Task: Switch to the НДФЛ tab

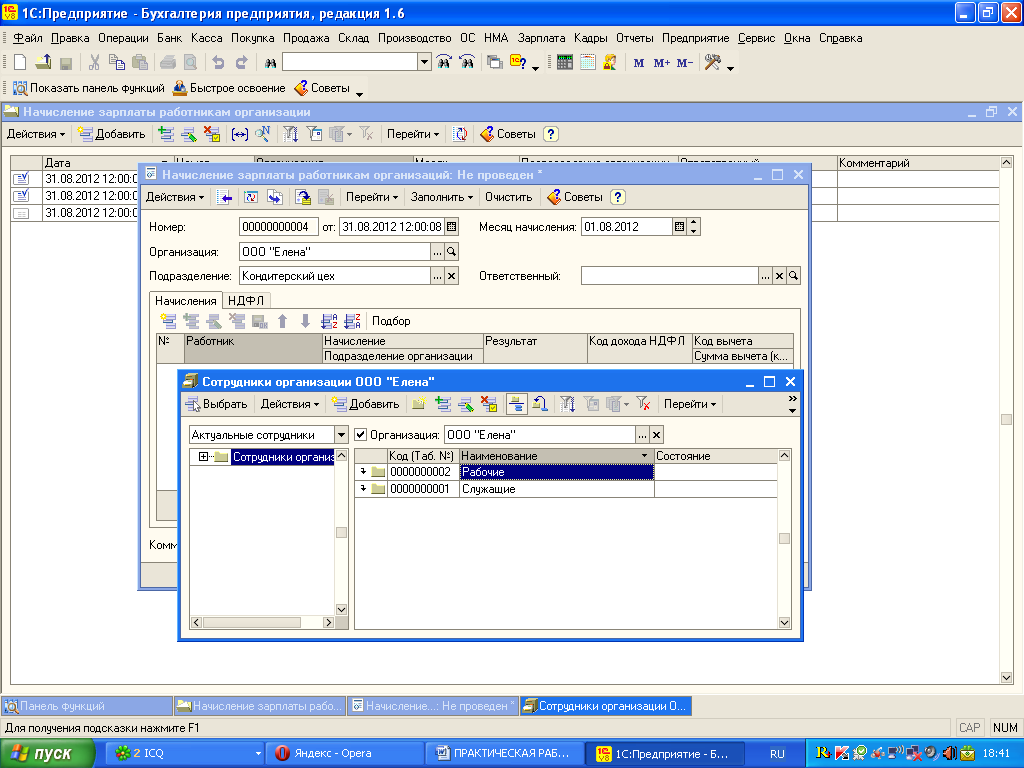Action: coord(246,300)
